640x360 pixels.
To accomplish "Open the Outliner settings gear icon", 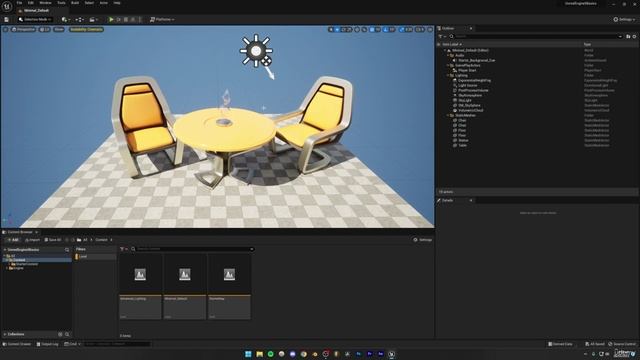I will coord(634,36).
